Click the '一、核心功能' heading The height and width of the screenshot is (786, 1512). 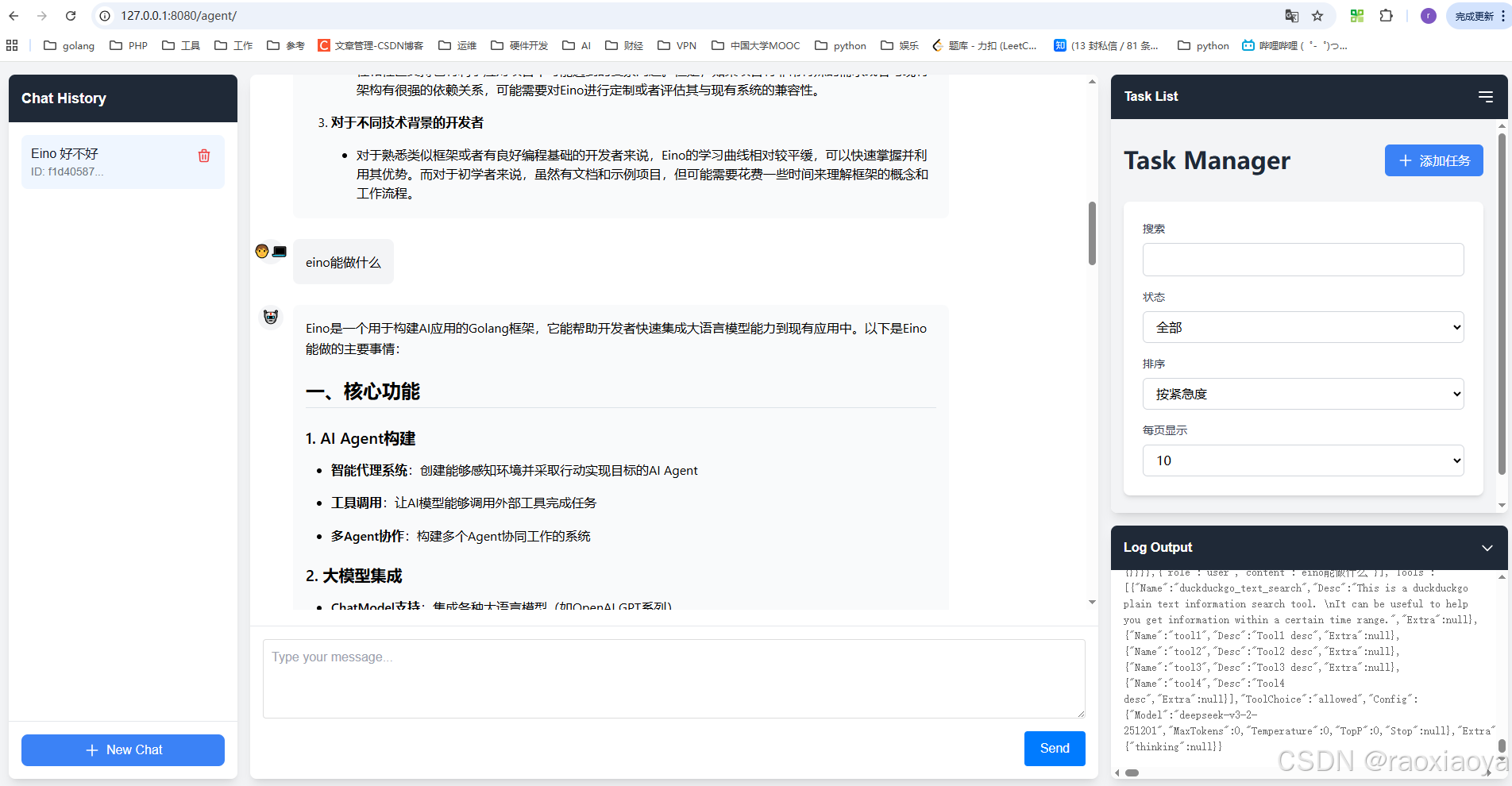[363, 391]
